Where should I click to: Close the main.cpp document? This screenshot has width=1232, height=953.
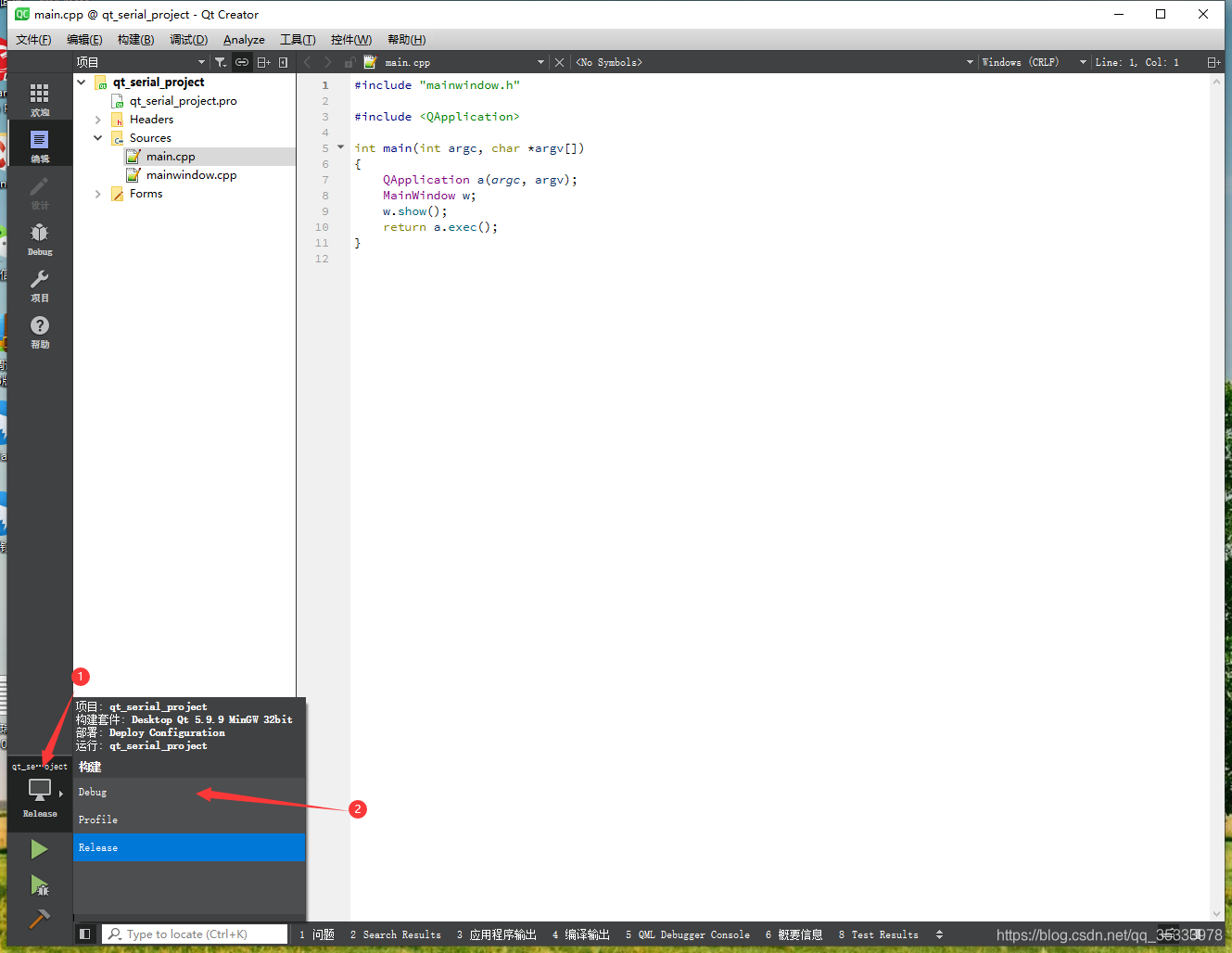[559, 62]
